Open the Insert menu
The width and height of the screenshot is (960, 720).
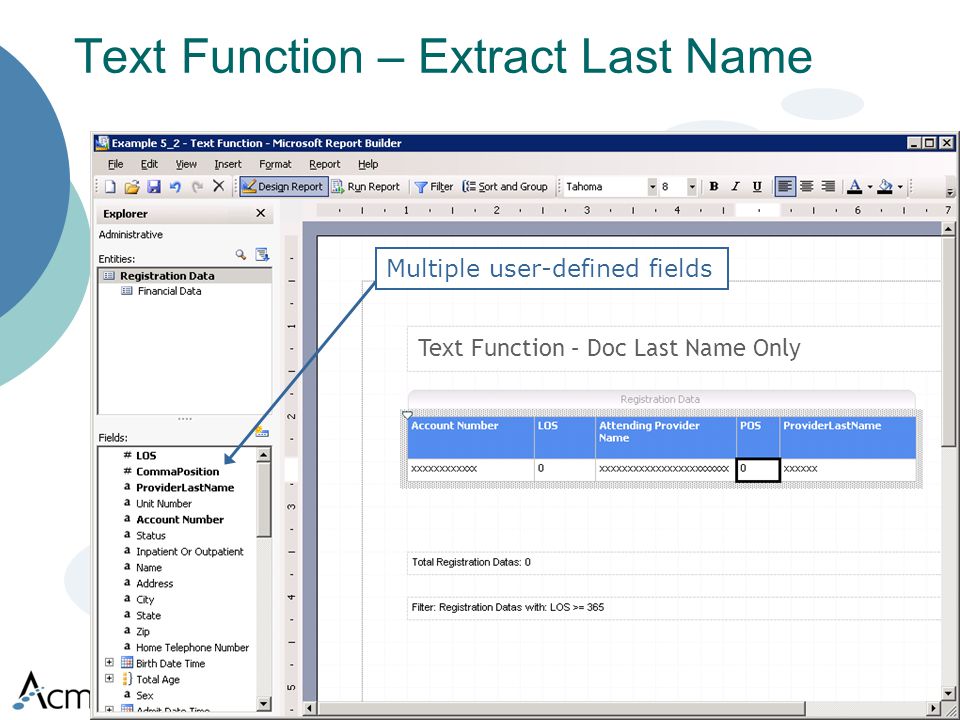[228, 164]
